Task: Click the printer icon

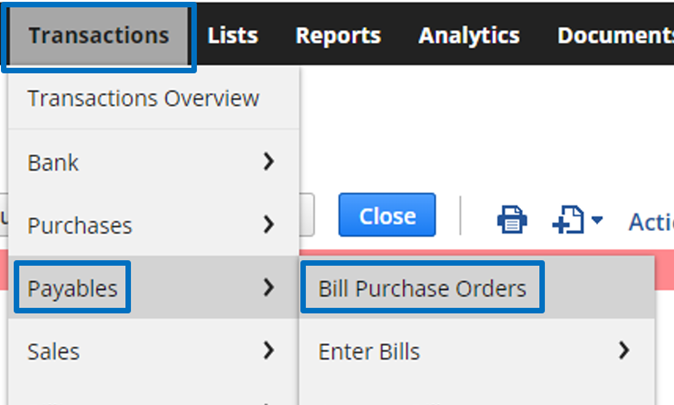Action: pyautogui.click(x=512, y=219)
